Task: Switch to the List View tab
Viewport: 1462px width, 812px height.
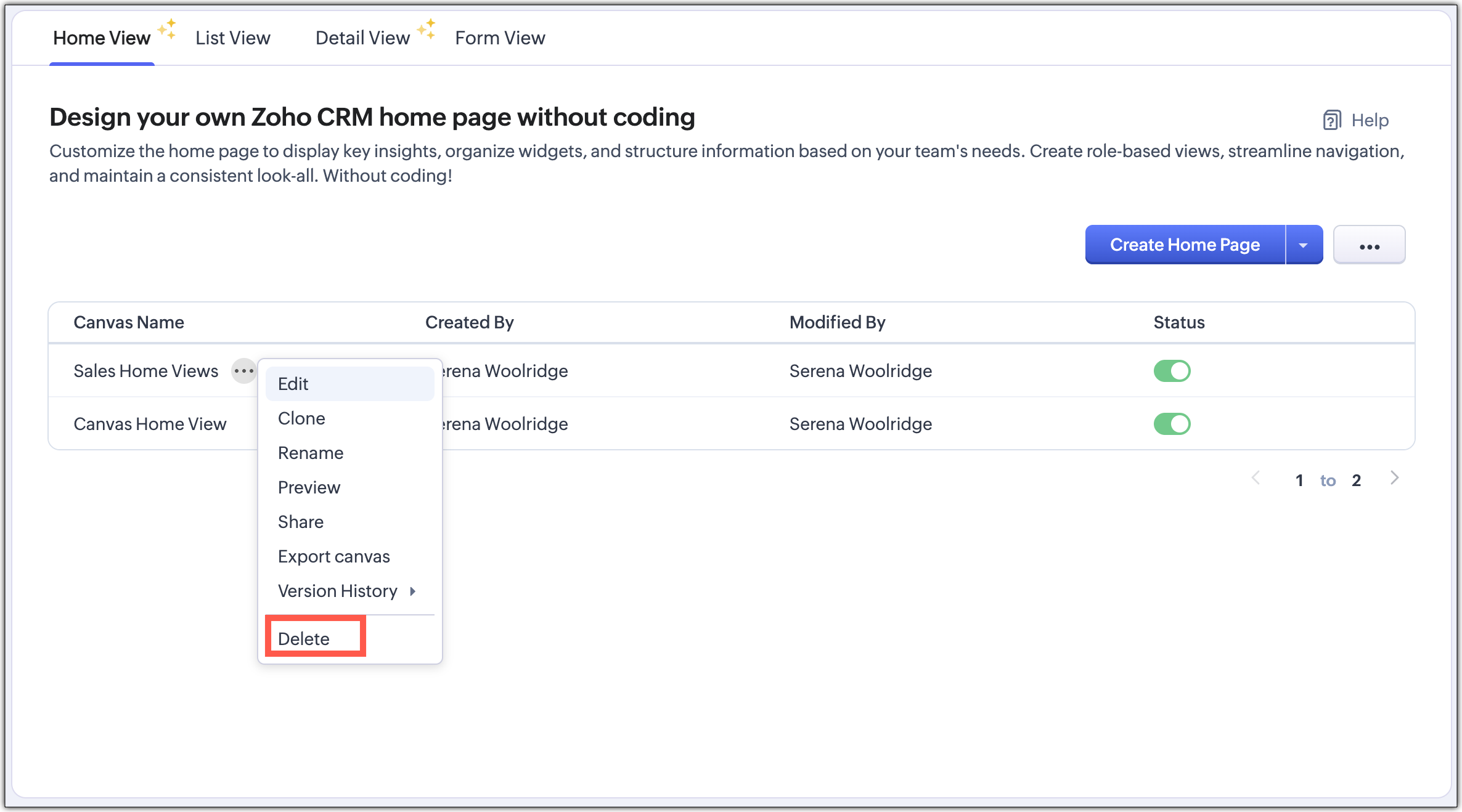Action: pyautogui.click(x=232, y=38)
